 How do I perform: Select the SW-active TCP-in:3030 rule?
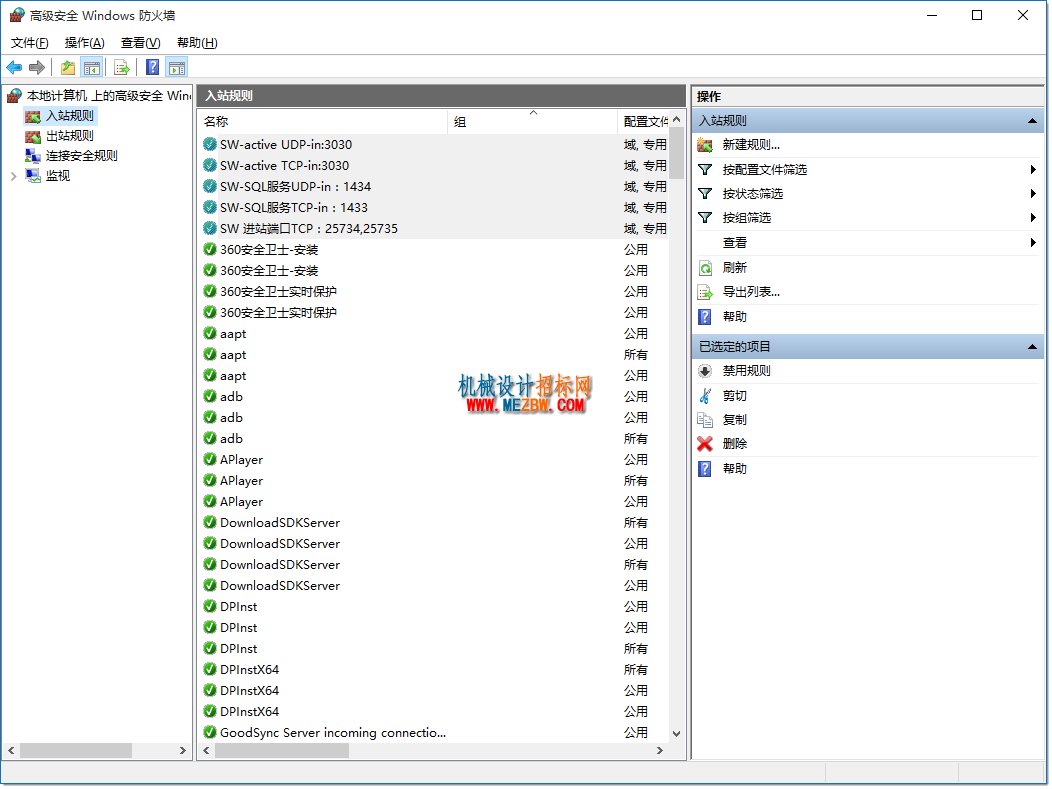(433, 166)
